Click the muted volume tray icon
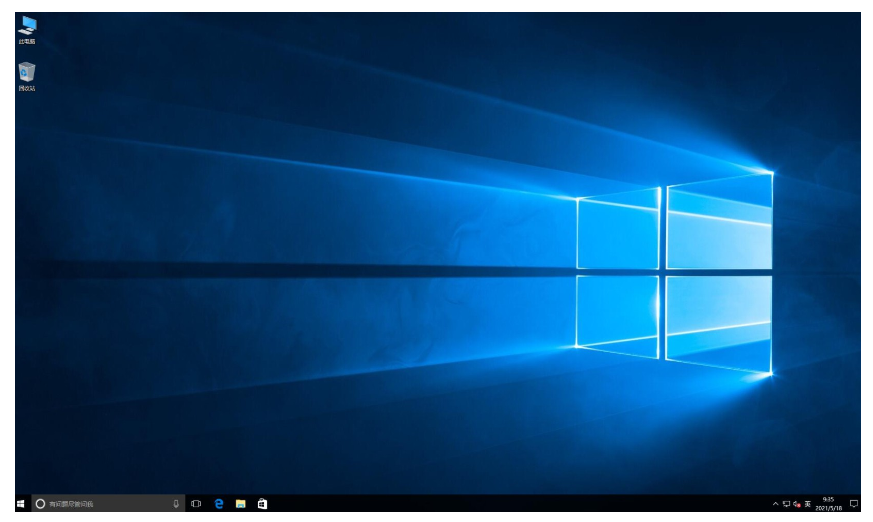 tap(797, 504)
